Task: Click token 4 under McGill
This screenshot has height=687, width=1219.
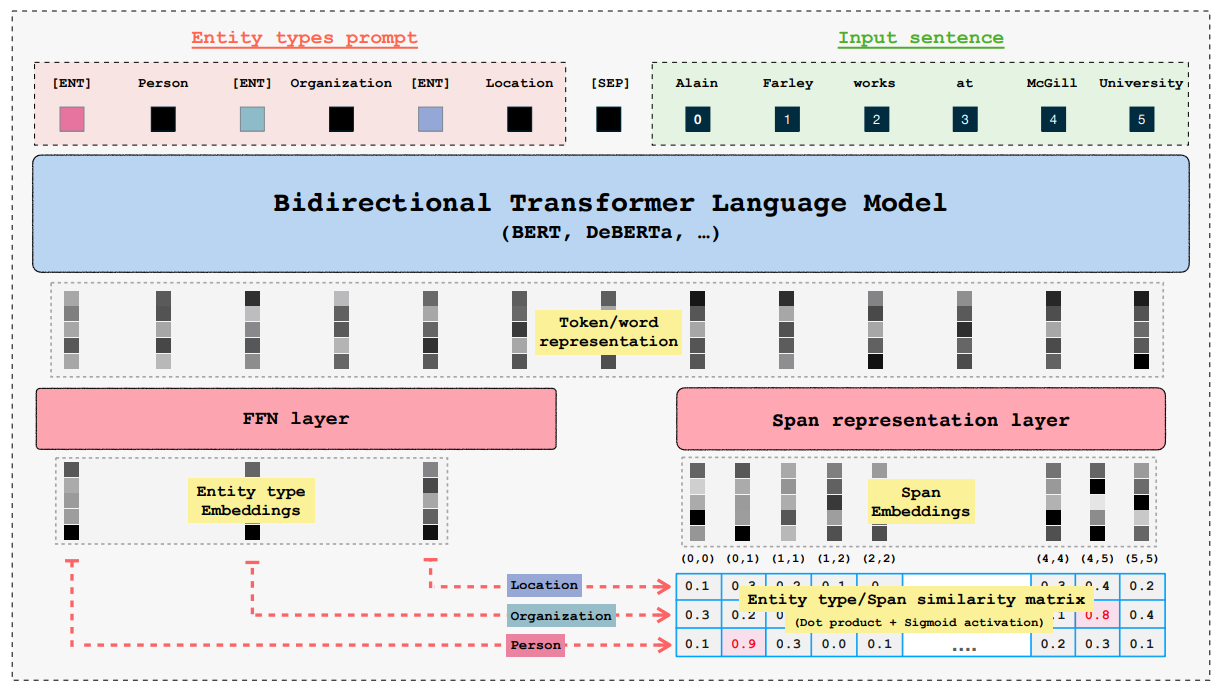Action: 1051,119
